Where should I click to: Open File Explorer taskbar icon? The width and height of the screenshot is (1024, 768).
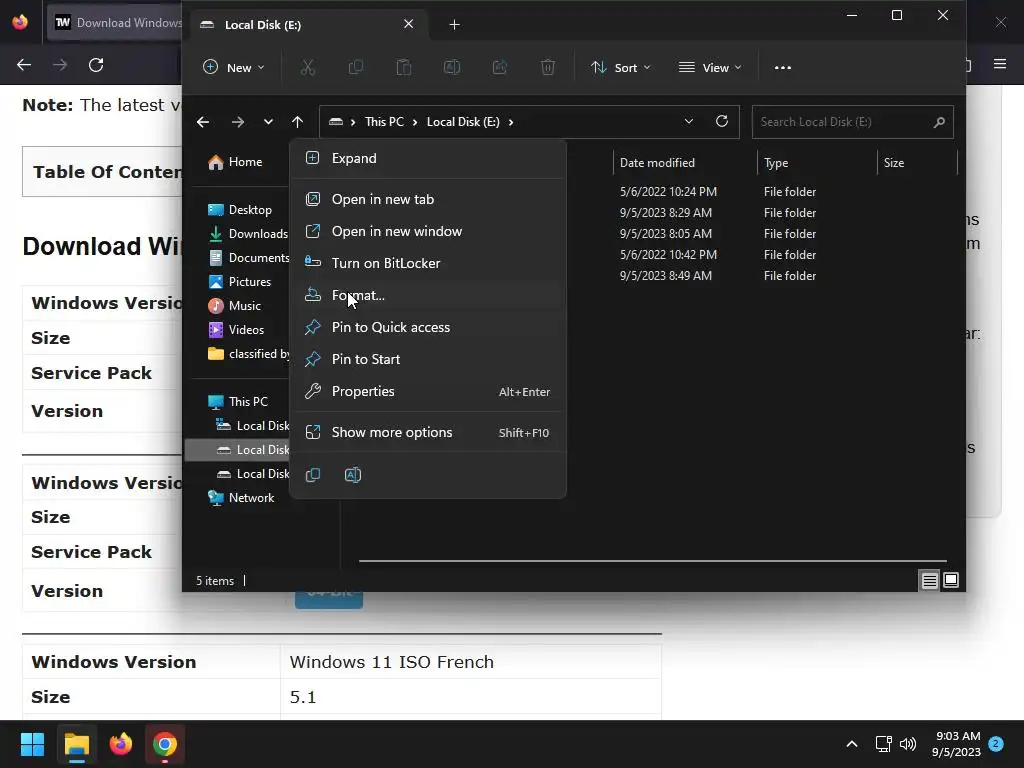(x=76, y=744)
